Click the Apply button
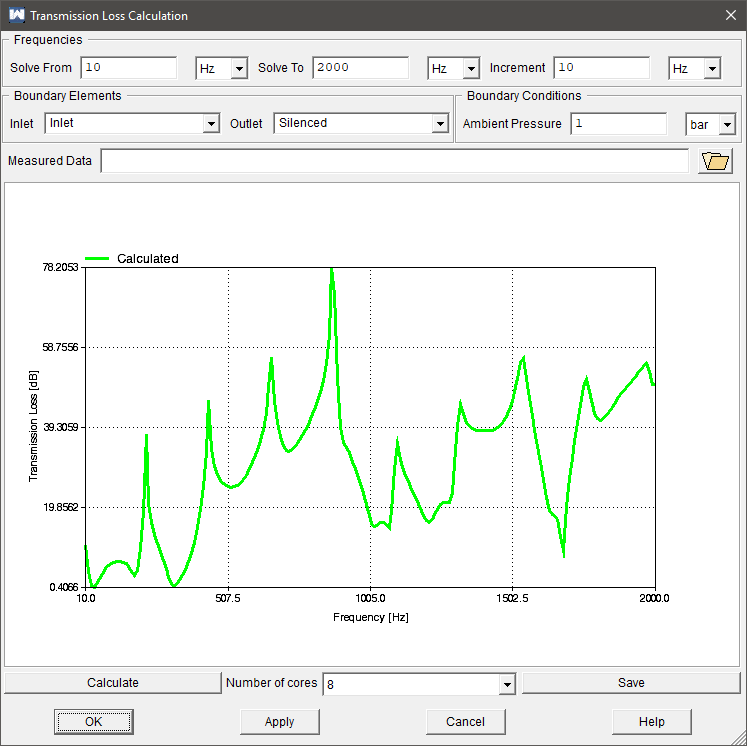This screenshot has width=747, height=746. point(280,722)
